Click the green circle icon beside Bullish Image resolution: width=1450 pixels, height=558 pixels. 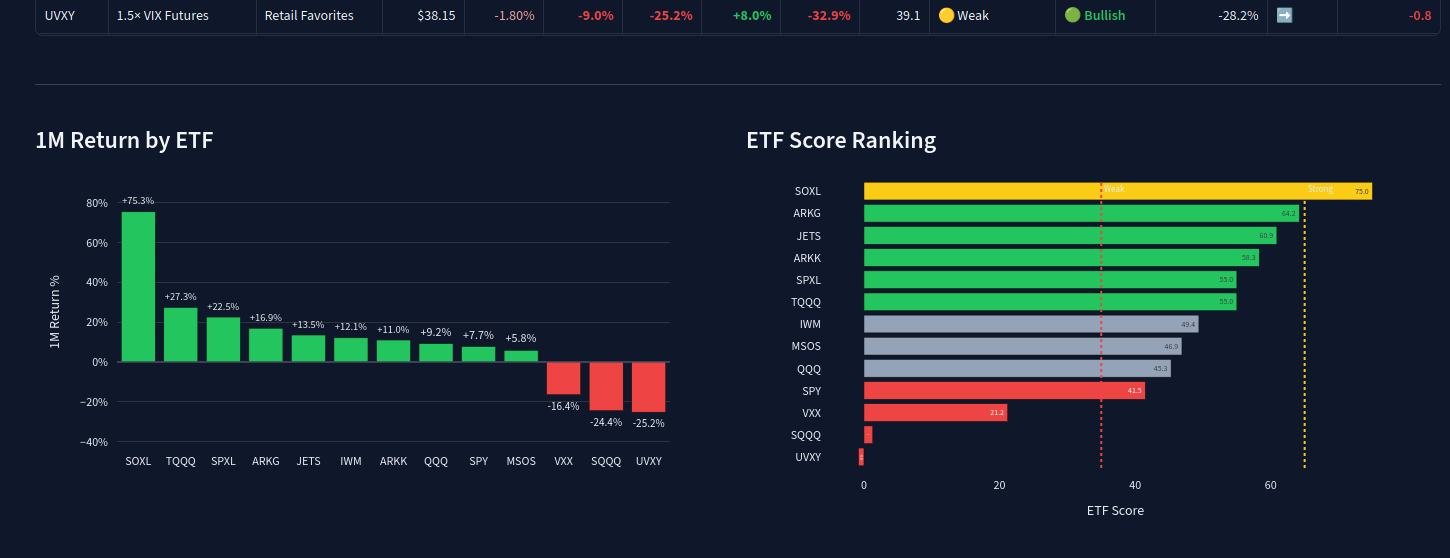[x=1072, y=16]
